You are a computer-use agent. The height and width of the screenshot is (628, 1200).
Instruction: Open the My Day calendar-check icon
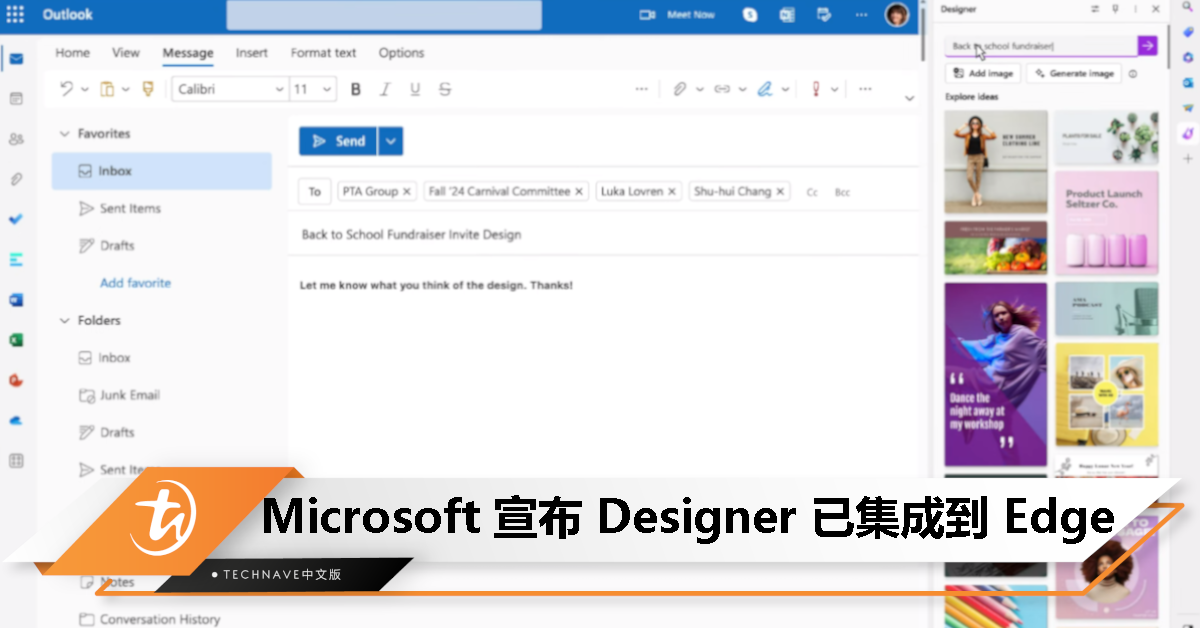click(x=824, y=15)
